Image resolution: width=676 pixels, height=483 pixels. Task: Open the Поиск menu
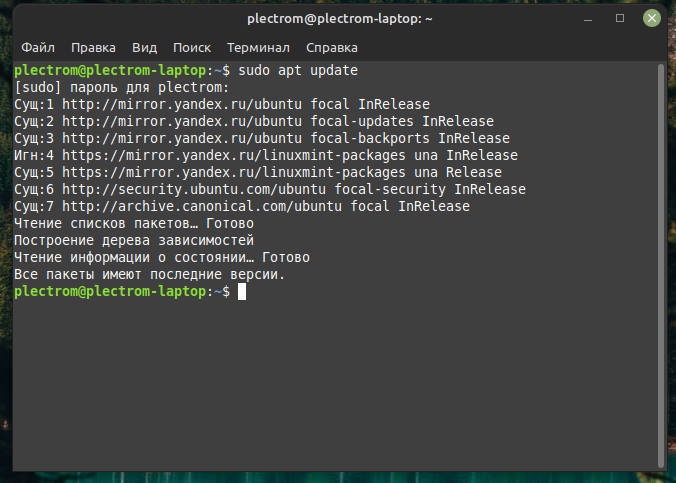(x=192, y=47)
